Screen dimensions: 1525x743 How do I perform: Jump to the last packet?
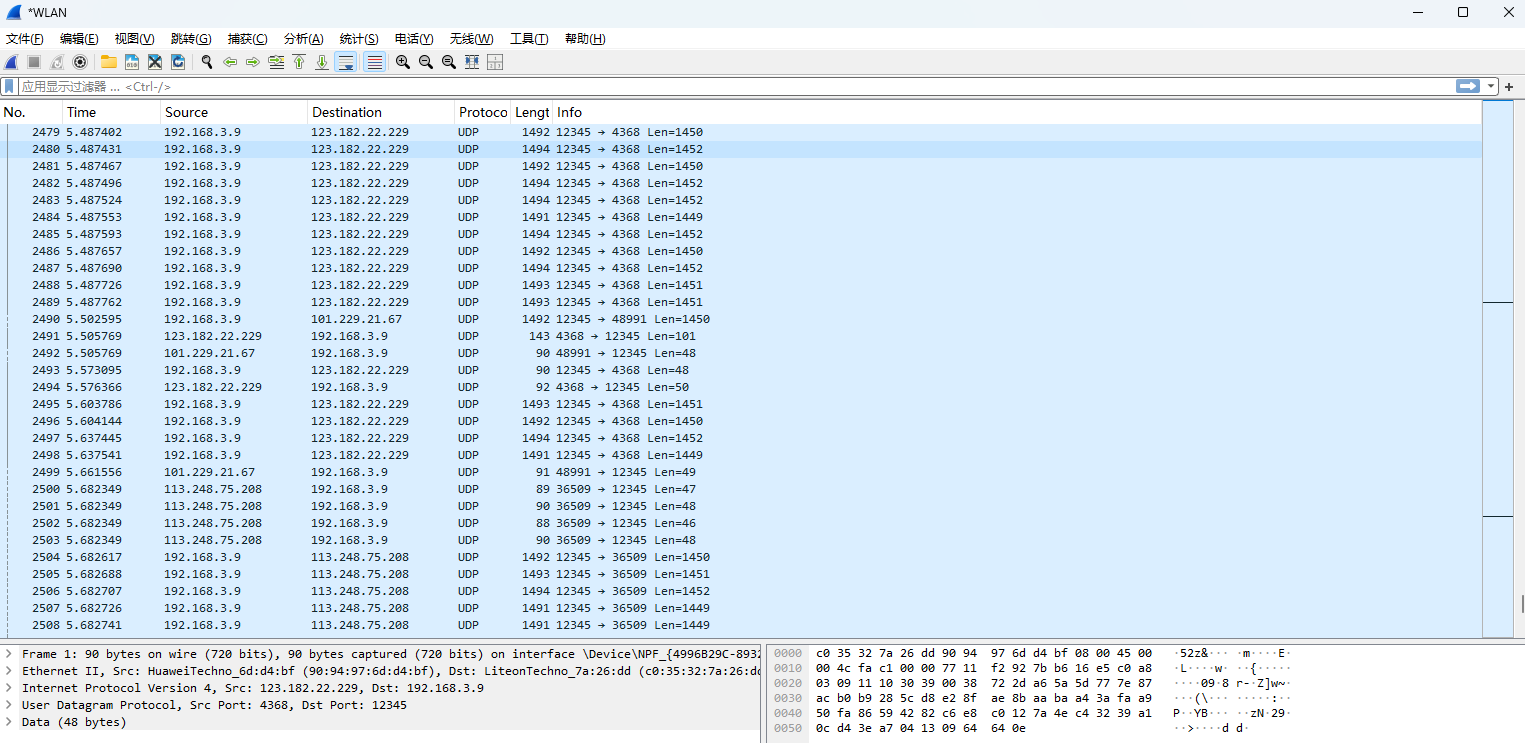pyautogui.click(x=321, y=62)
